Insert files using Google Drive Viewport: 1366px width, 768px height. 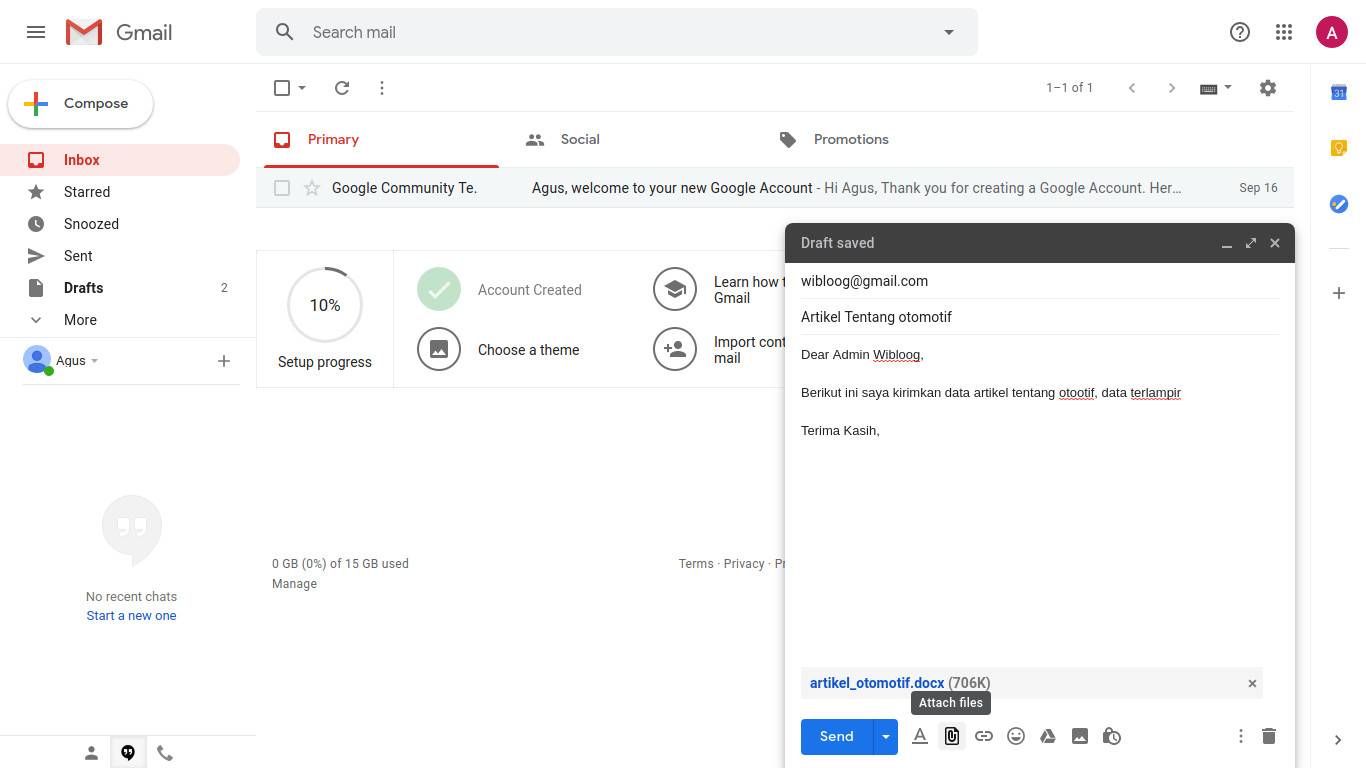tap(1048, 736)
